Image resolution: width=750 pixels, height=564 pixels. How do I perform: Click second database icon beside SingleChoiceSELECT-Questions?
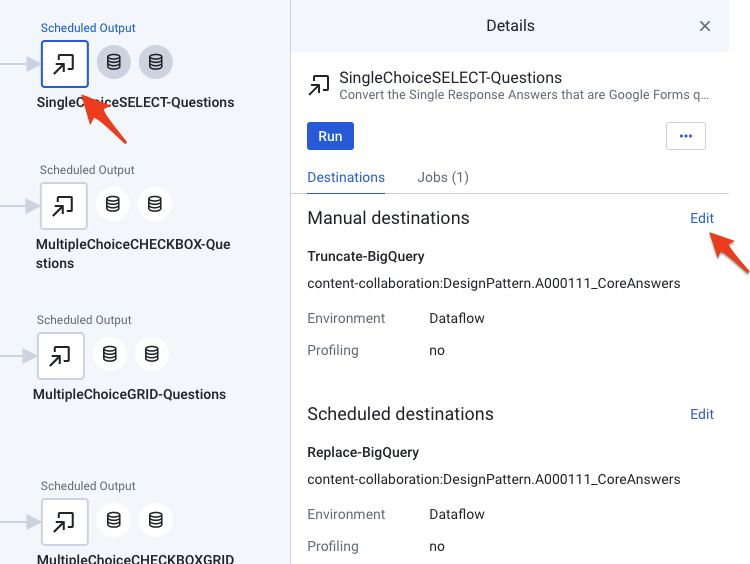point(156,63)
